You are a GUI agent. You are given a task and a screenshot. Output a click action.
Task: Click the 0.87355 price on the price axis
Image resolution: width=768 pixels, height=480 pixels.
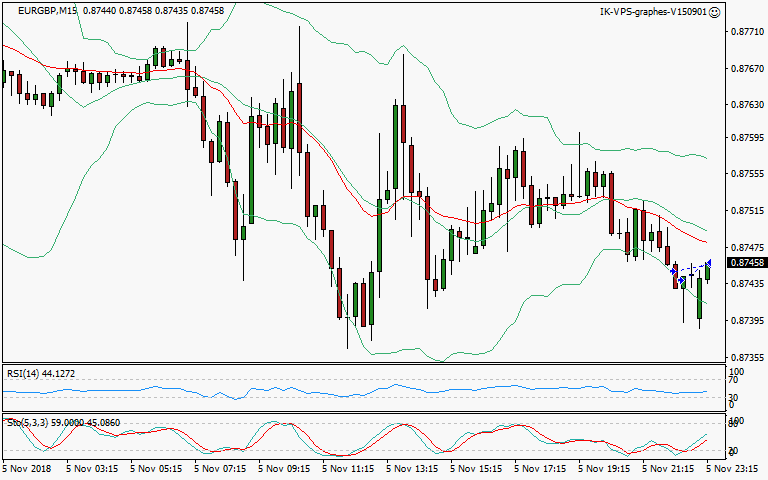click(743, 357)
